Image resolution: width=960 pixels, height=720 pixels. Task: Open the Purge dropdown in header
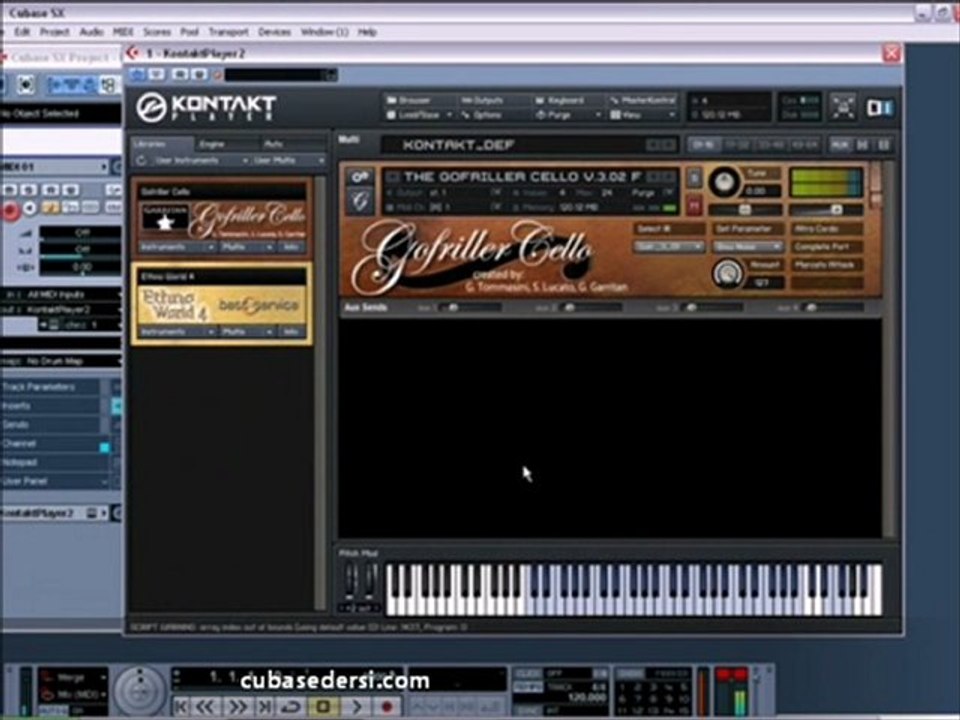coord(568,115)
